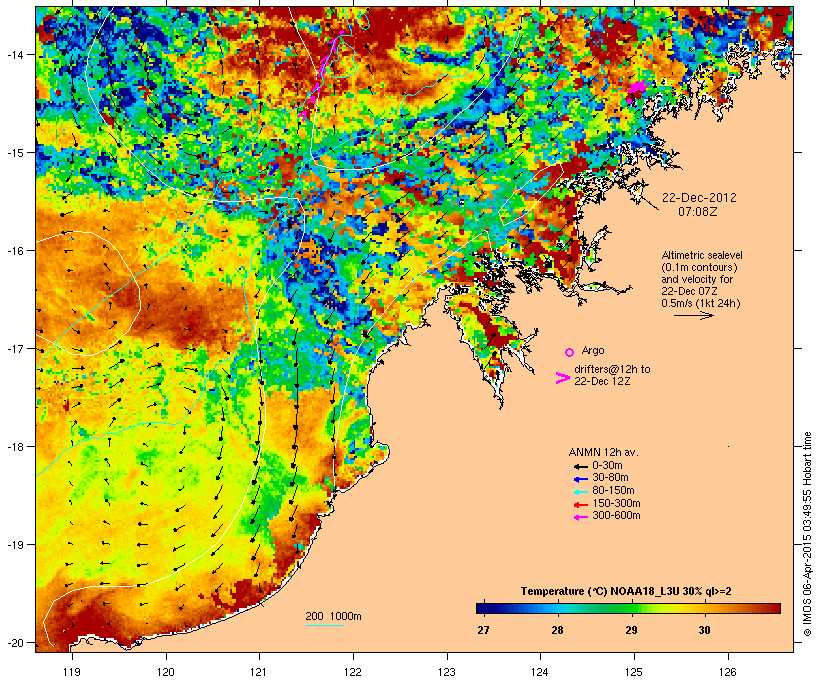Click the 200 1000m depth contour legend
The height and width of the screenshot is (680, 820).
click(333, 615)
